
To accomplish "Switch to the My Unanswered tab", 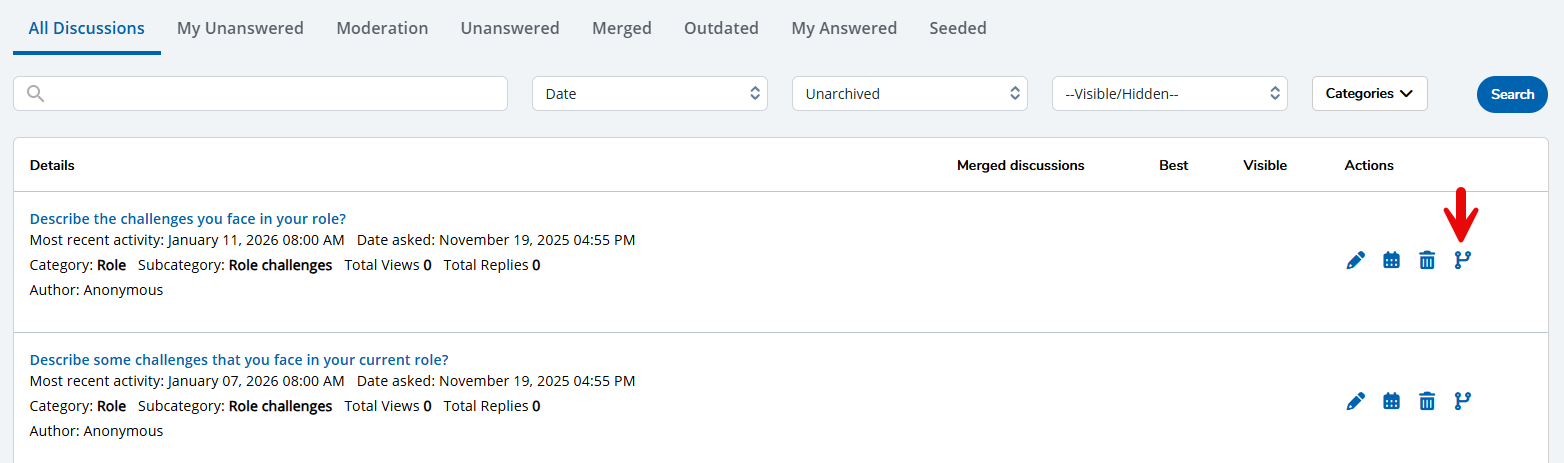I will (x=240, y=28).
